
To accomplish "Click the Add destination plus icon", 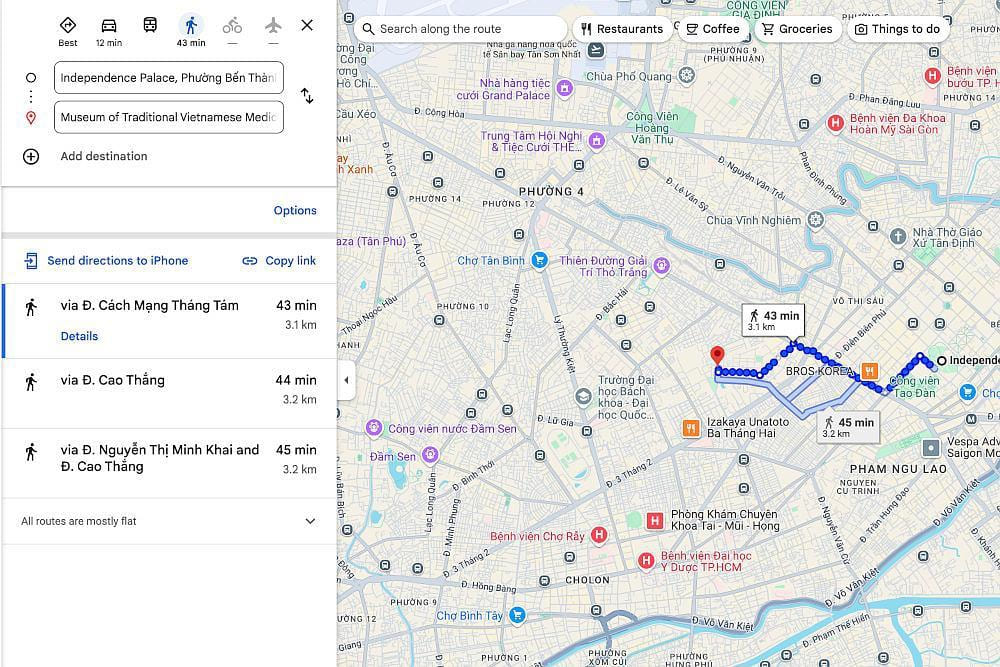I will [x=31, y=156].
